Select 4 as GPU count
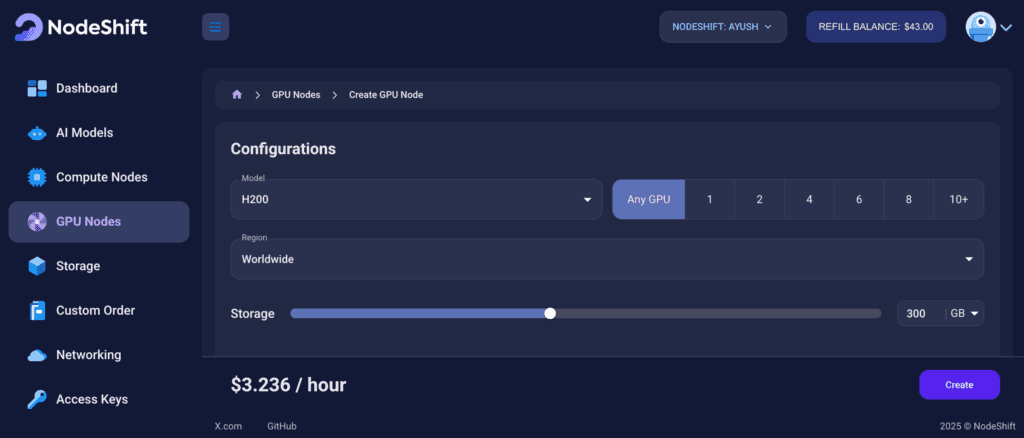Screen dimensions: 1024x438 809,199
